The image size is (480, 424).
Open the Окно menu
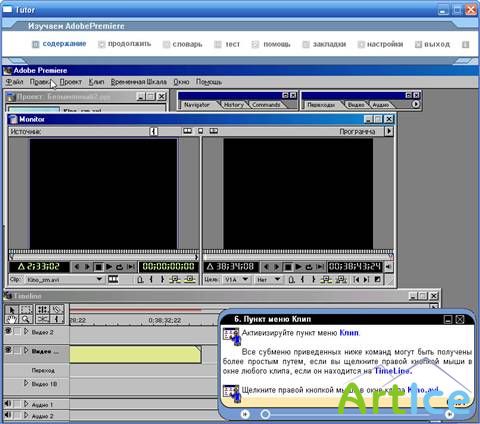(181, 82)
